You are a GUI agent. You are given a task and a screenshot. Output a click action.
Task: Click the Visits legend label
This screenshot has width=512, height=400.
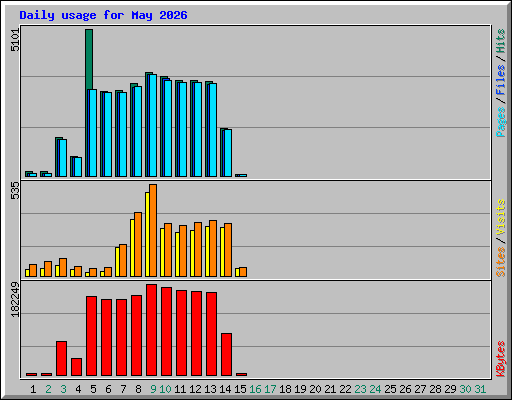501,217
